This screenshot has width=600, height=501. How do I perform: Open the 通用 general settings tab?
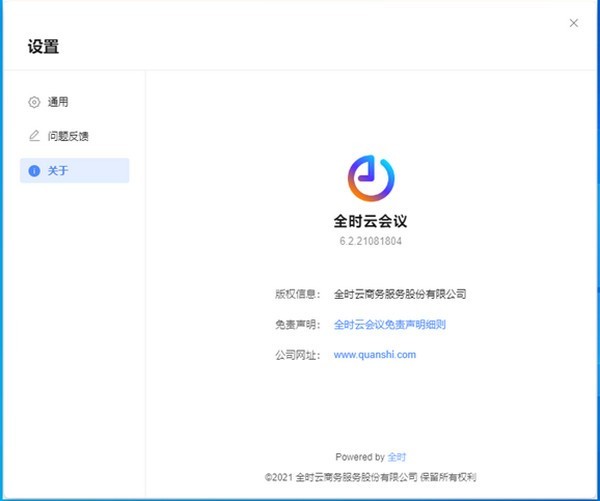(75, 102)
